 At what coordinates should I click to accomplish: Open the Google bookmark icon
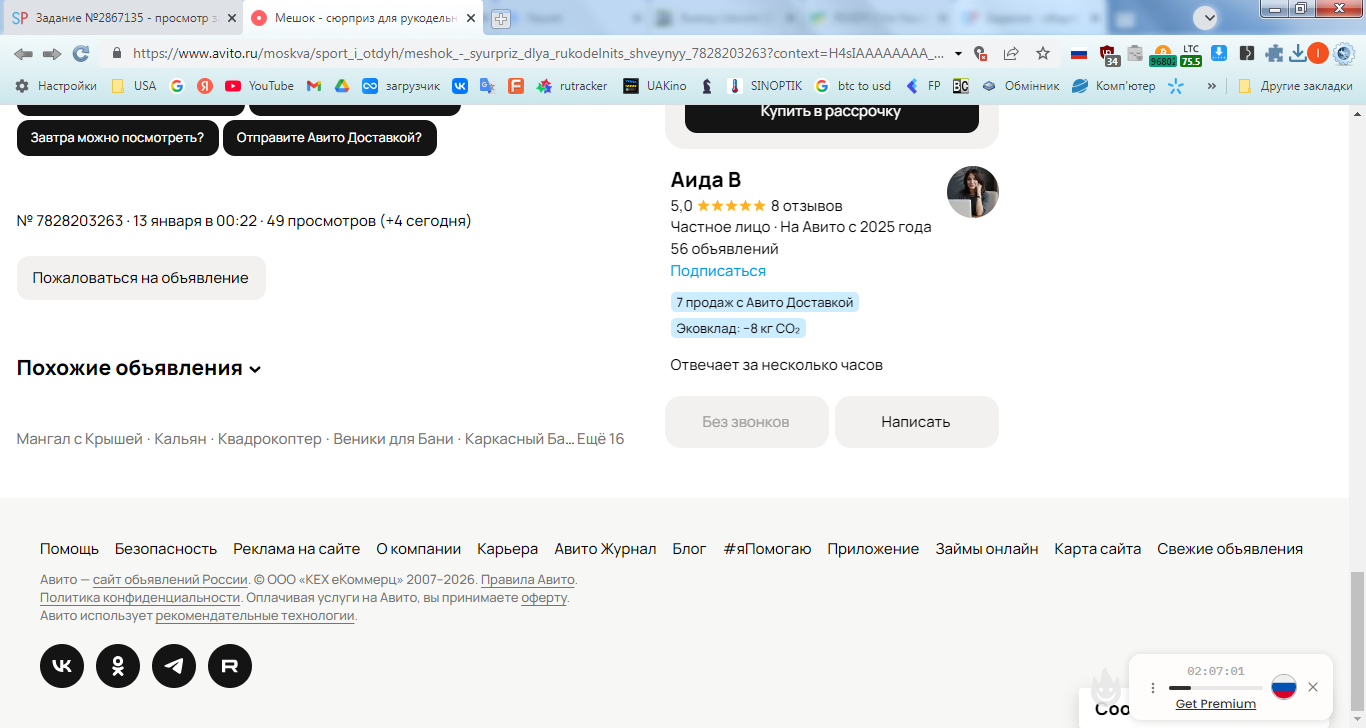pyautogui.click(x=177, y=86)
